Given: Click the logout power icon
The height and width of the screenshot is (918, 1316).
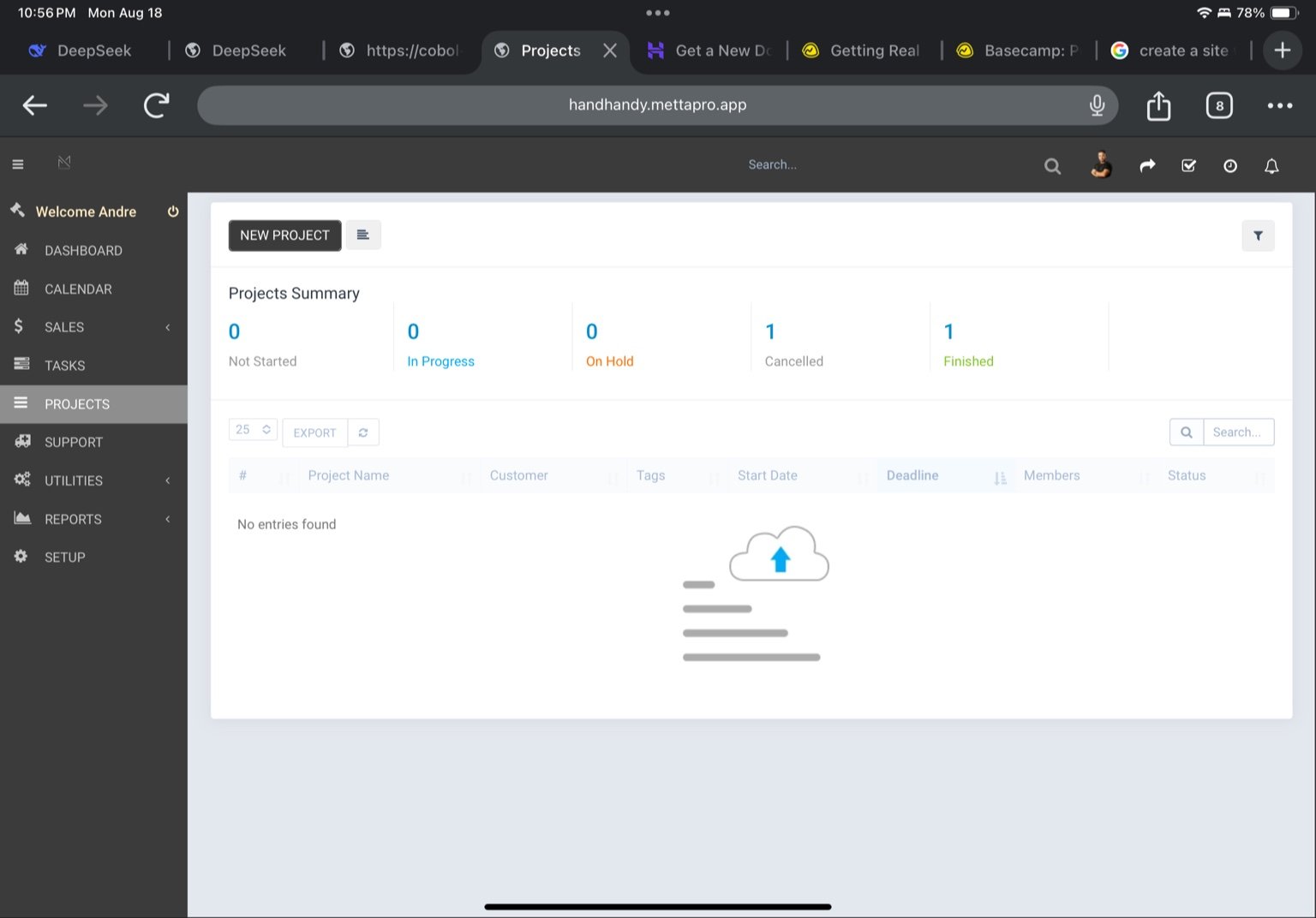Looking at the screenshot, I should pos(173,212).
